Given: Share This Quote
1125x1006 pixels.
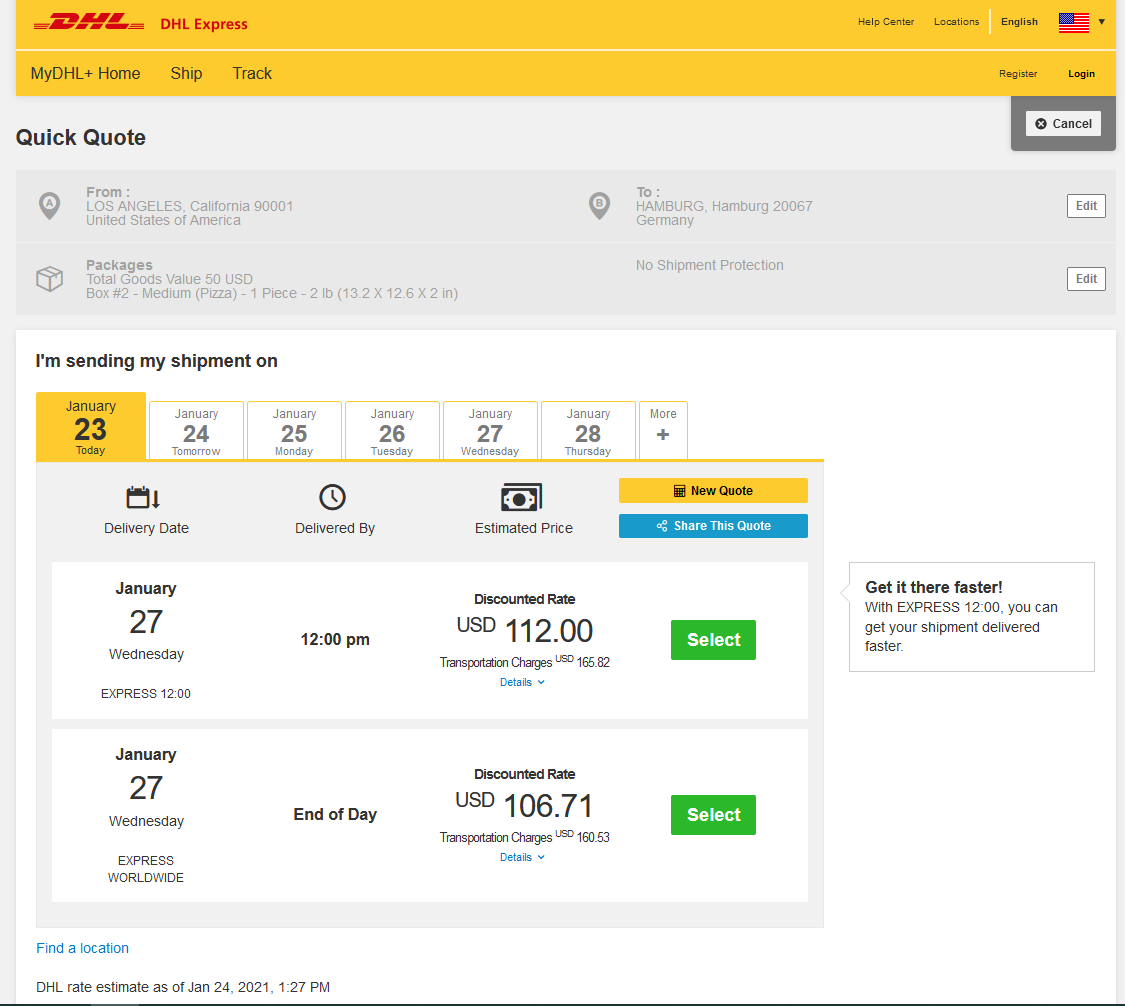Looking at the screenshot, I should 713,526.
